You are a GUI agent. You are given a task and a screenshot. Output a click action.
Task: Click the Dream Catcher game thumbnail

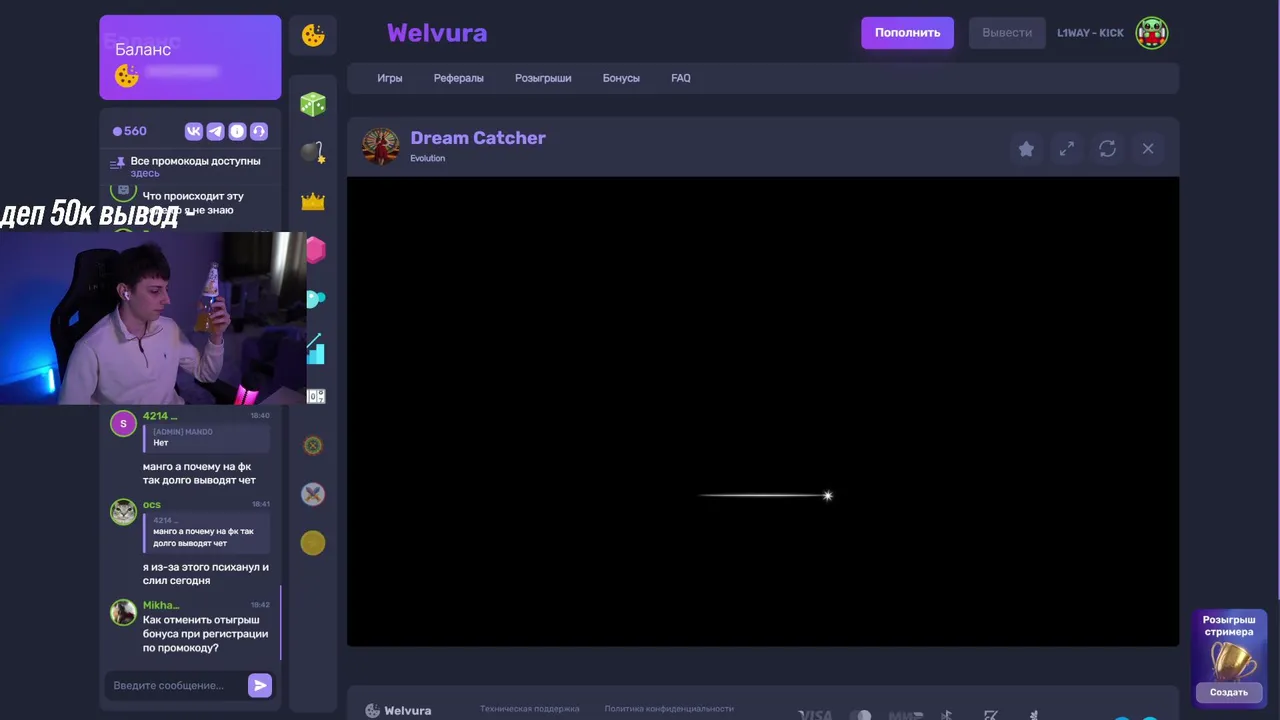coord(381,146)
